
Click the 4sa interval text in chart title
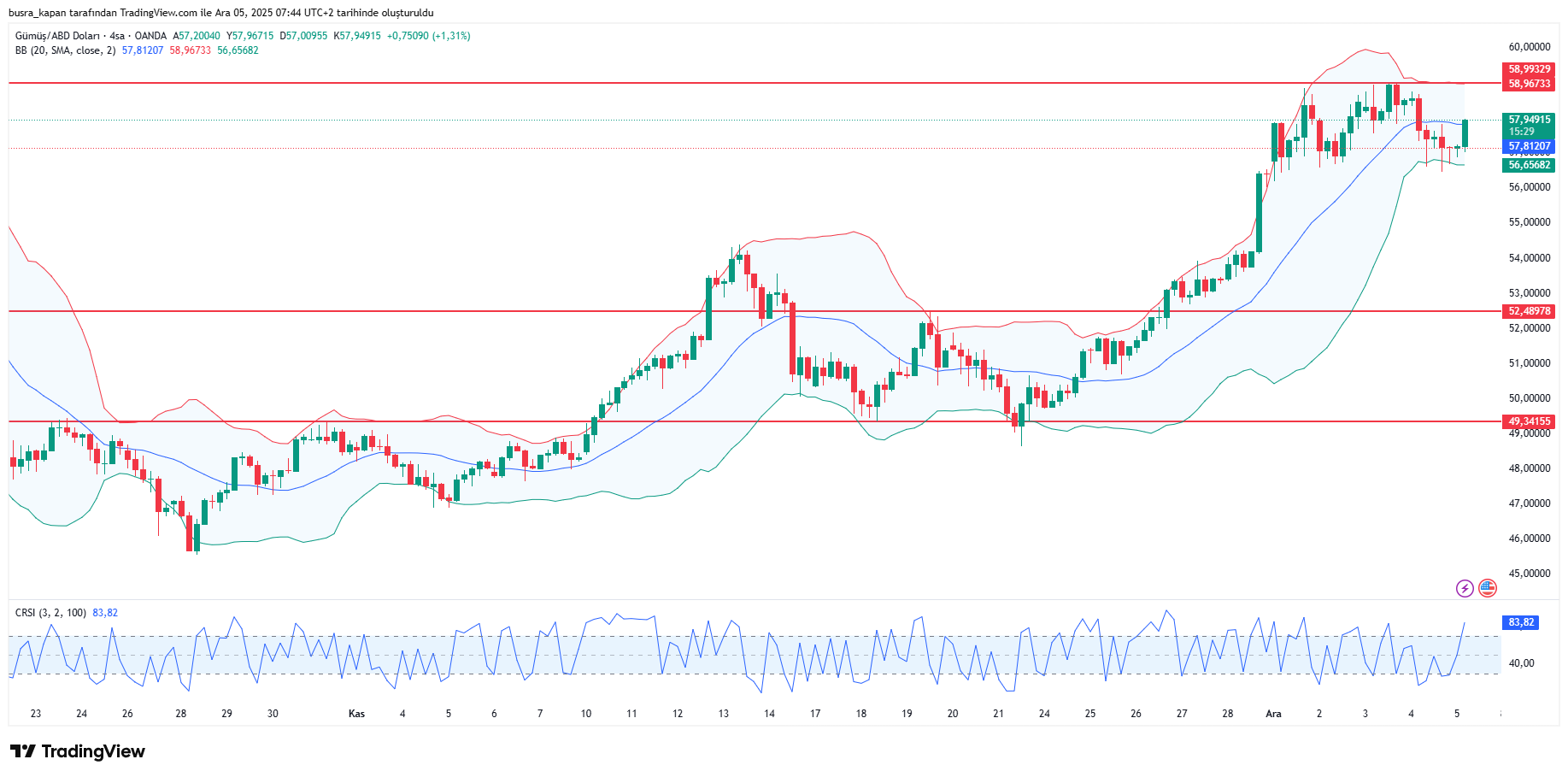[x=117, y=36]
